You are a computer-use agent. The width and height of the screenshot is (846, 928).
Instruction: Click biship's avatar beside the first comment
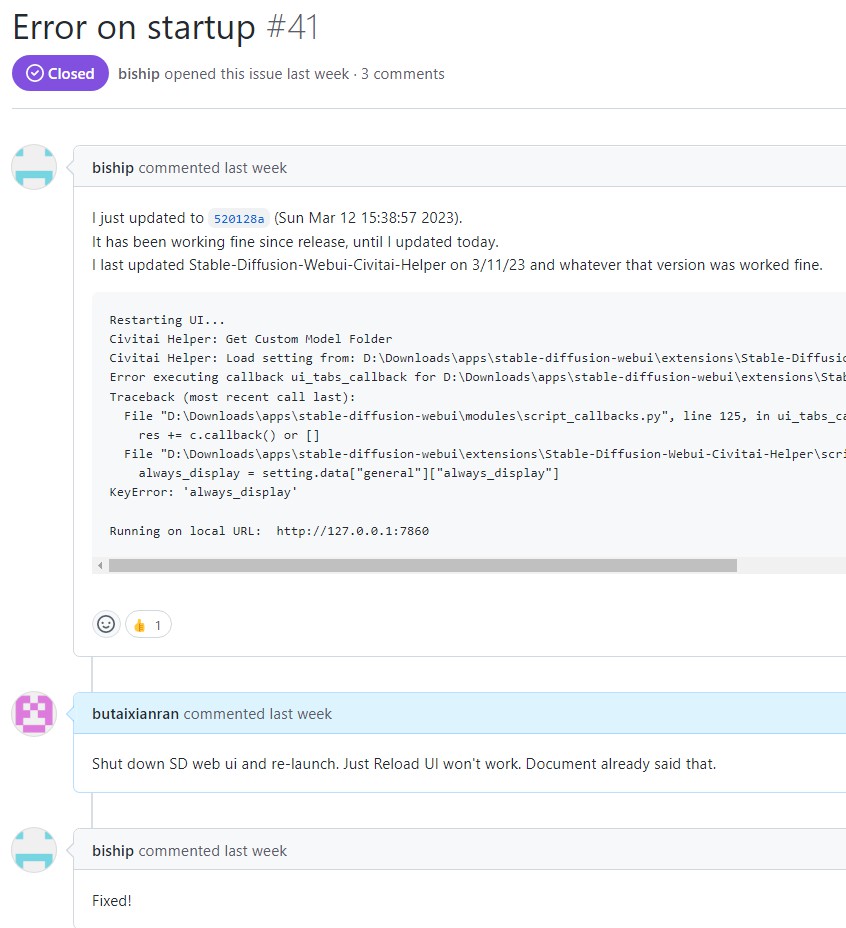[x=34, y=167]
